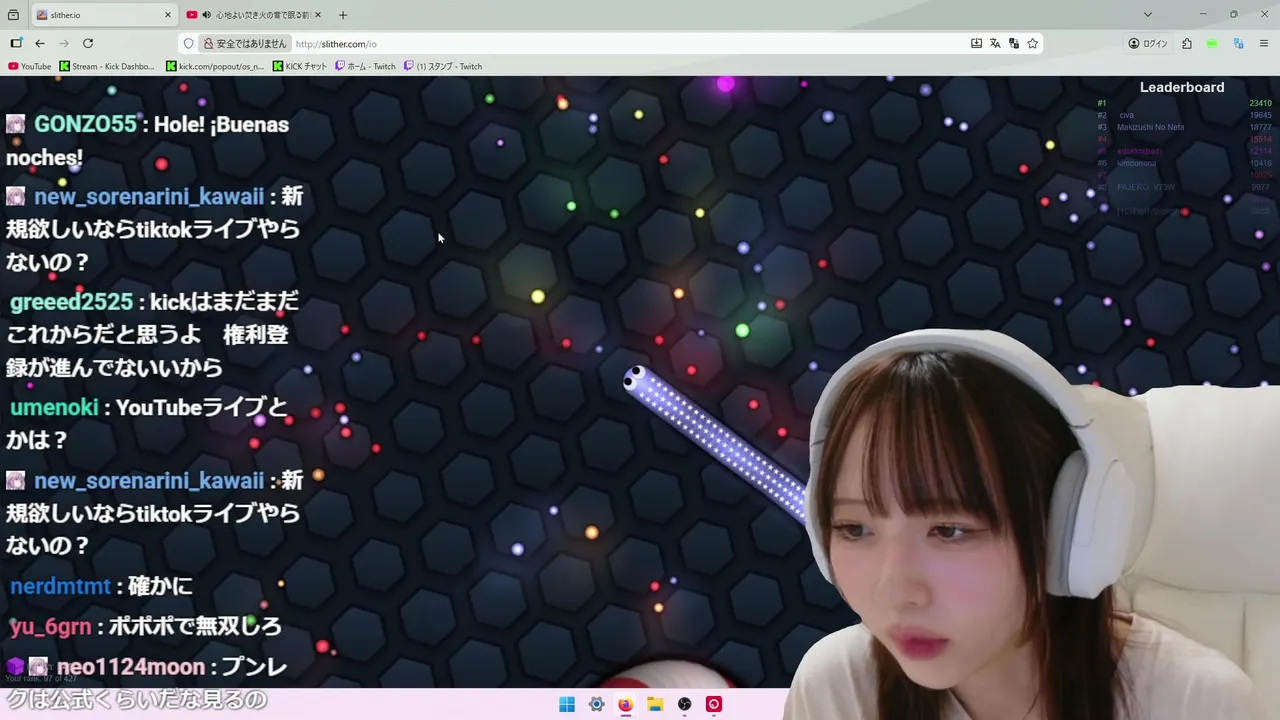This screenshot has height=720, width=1280.
Task: Click chat username greeed2525
Action: coord(71,302)
